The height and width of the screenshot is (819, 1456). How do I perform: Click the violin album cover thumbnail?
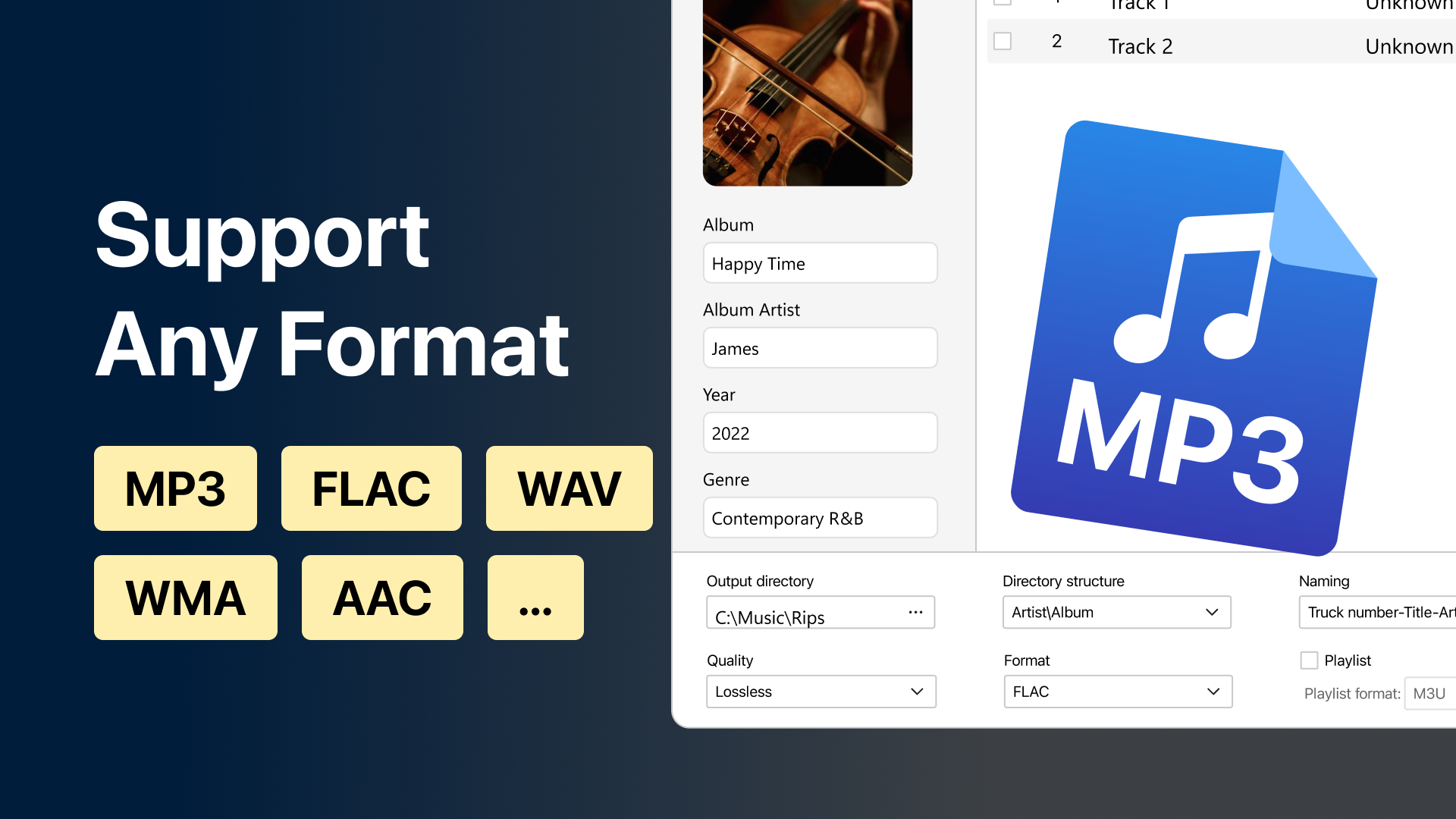807,93
